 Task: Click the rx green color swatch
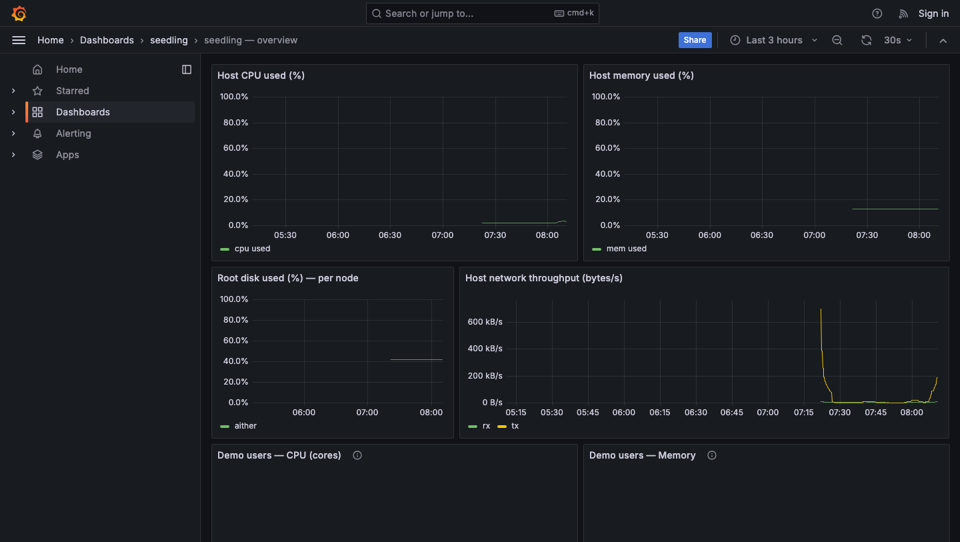tap(473, 426)
